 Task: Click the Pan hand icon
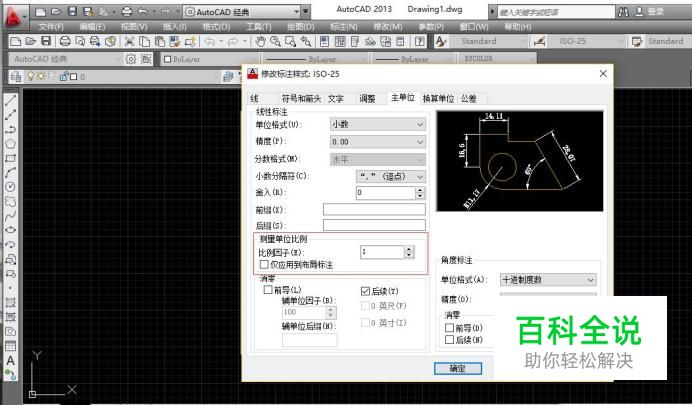[260, 41]
